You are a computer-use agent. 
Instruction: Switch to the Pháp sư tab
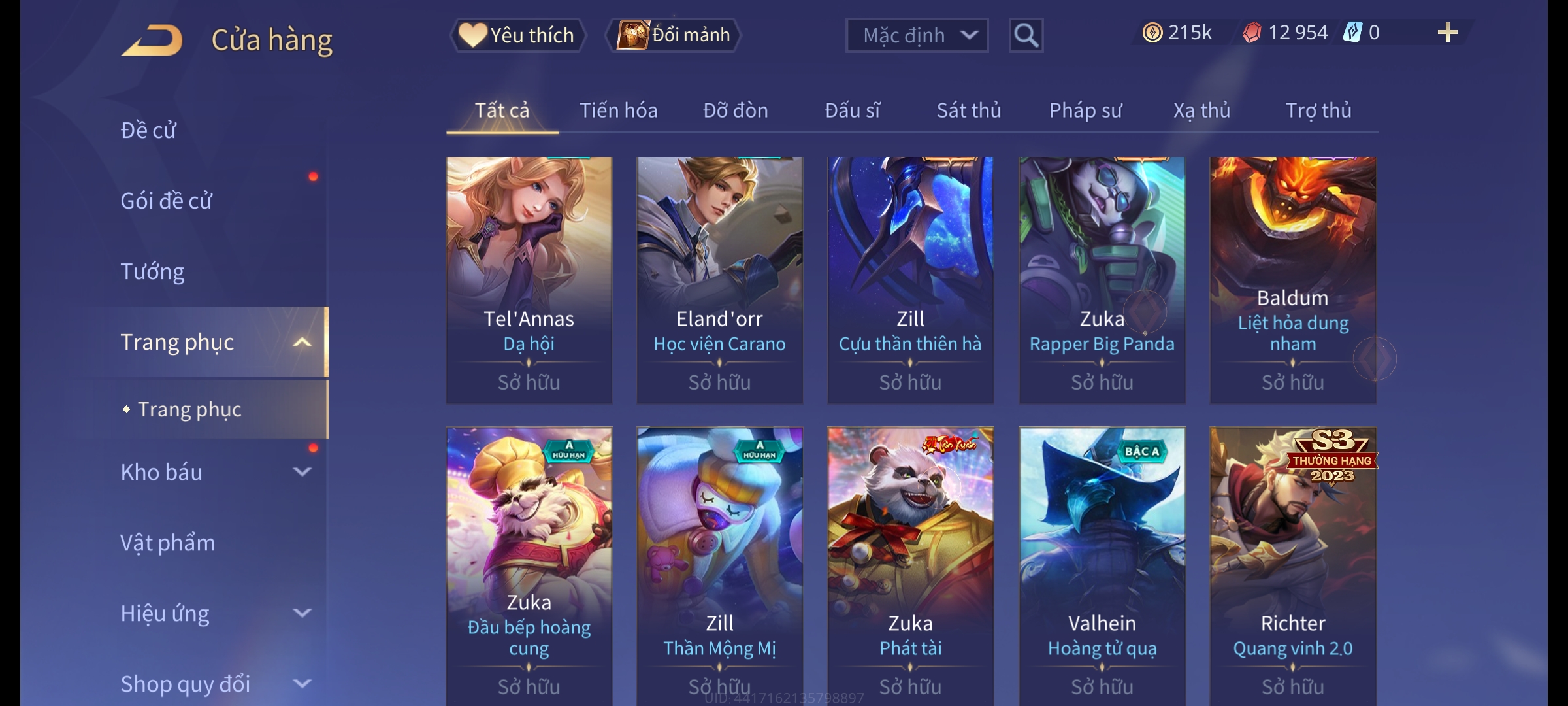pos(1085,110)
